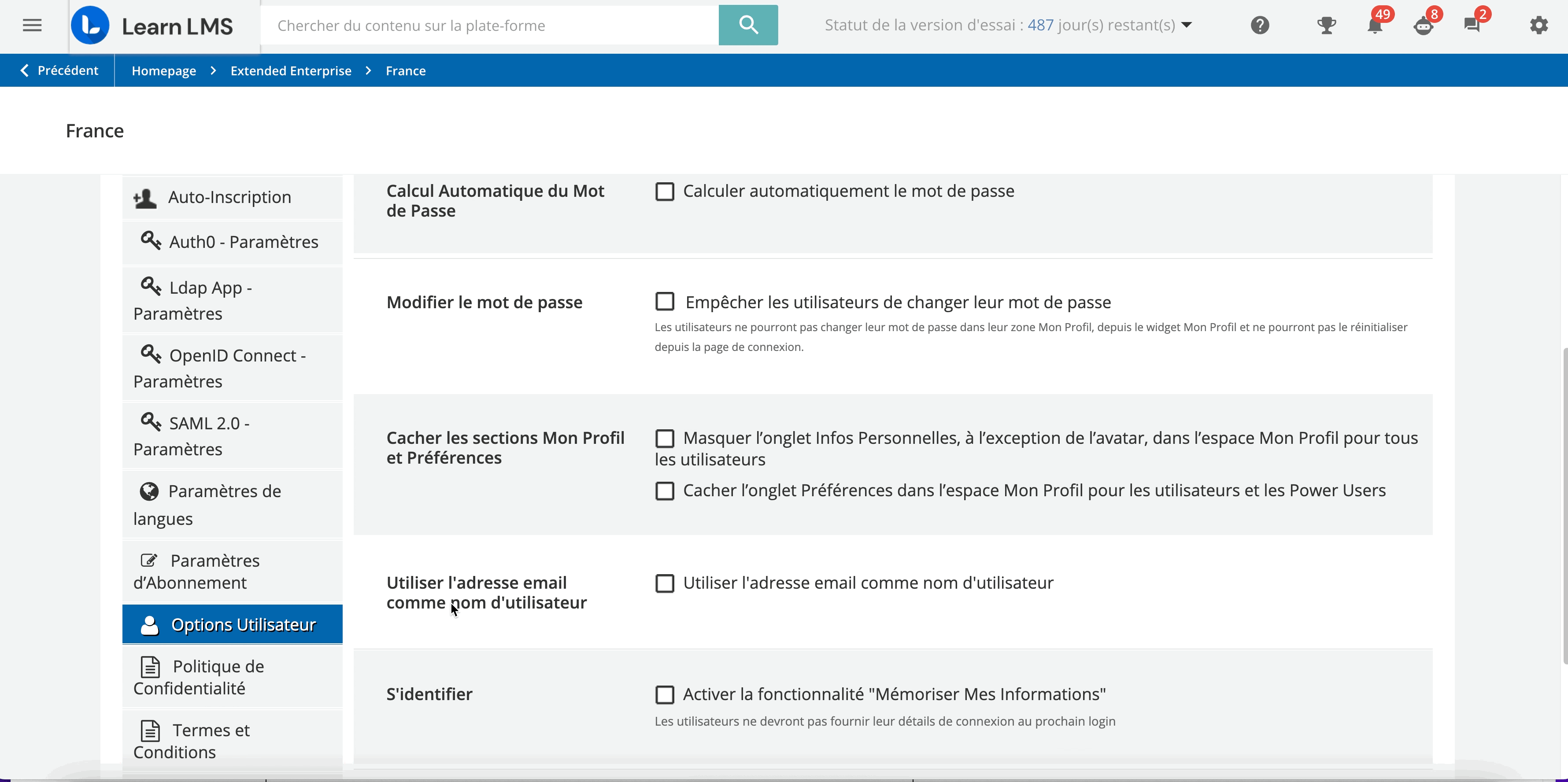Check Empêcher les utilisateurs de changer leur mot de passe

pos(665,301)
